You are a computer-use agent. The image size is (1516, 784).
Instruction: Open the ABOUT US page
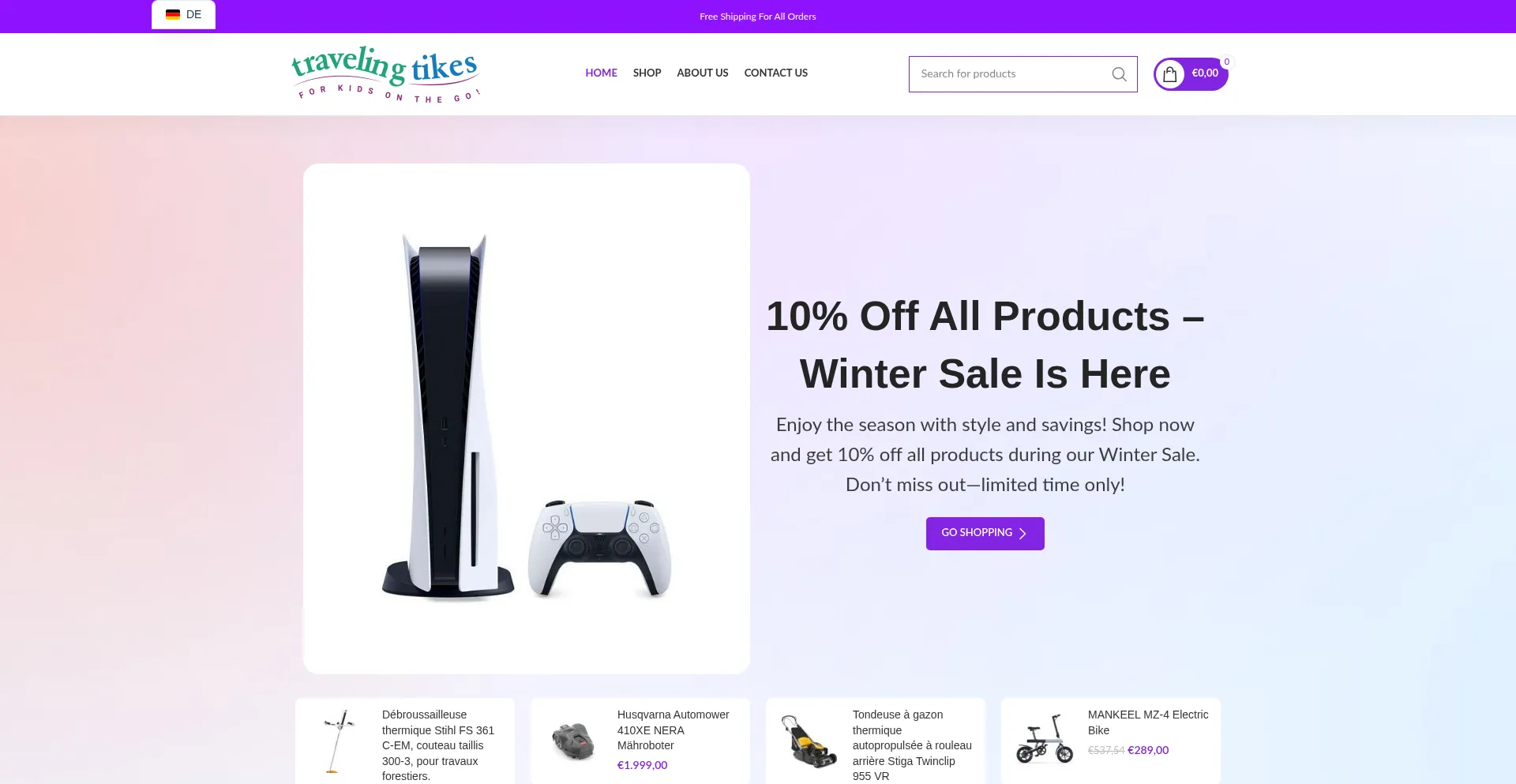pyautogui.click(x=702, y=73)
